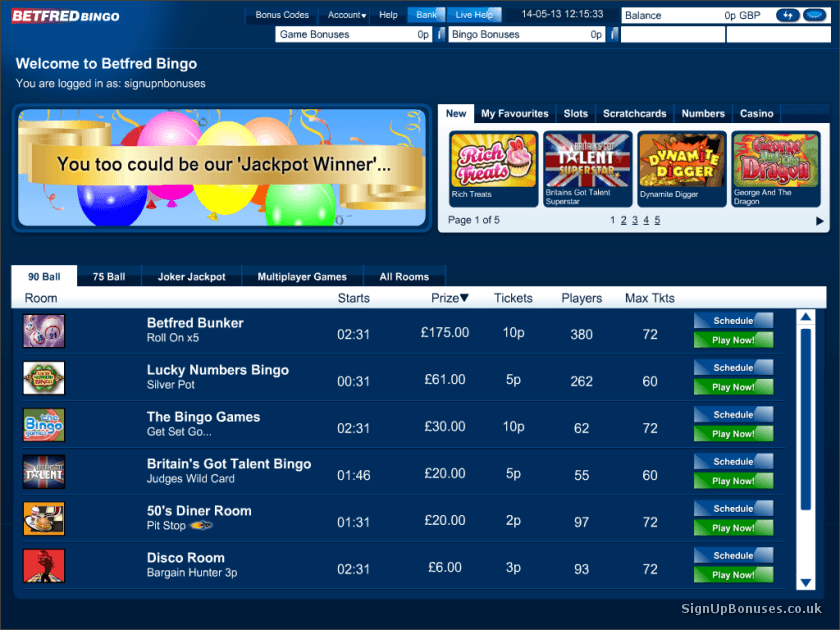The width and height of the screenshot is (840, 630).
Task: Click the Jackpot Winner promo banner
Action: [222, 168]
